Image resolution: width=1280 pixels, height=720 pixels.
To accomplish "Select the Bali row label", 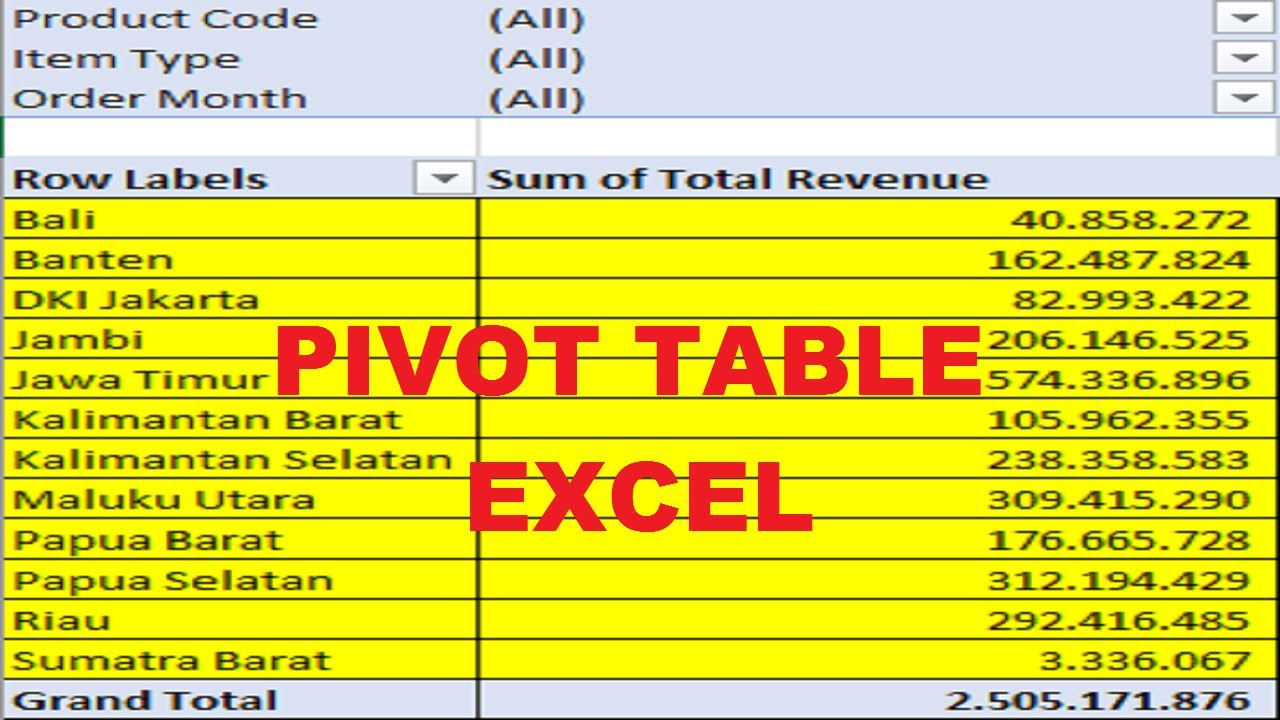I will 240,219.
